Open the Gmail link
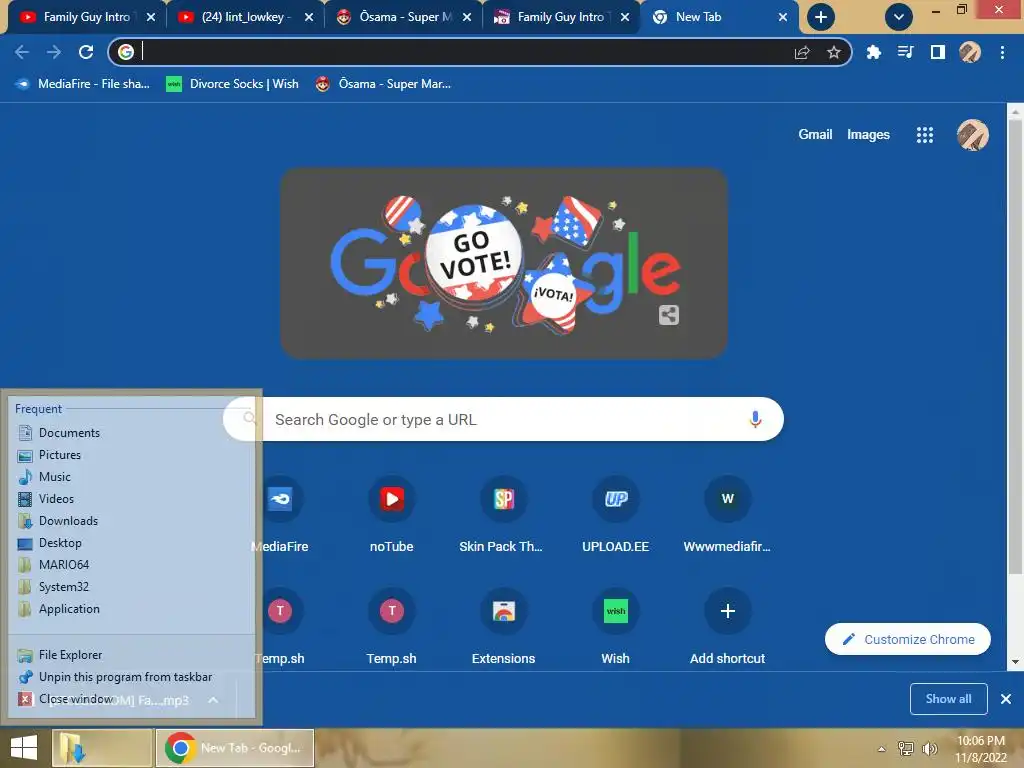Viewport: 1024px width, 768px height. (x=815, y=135)
